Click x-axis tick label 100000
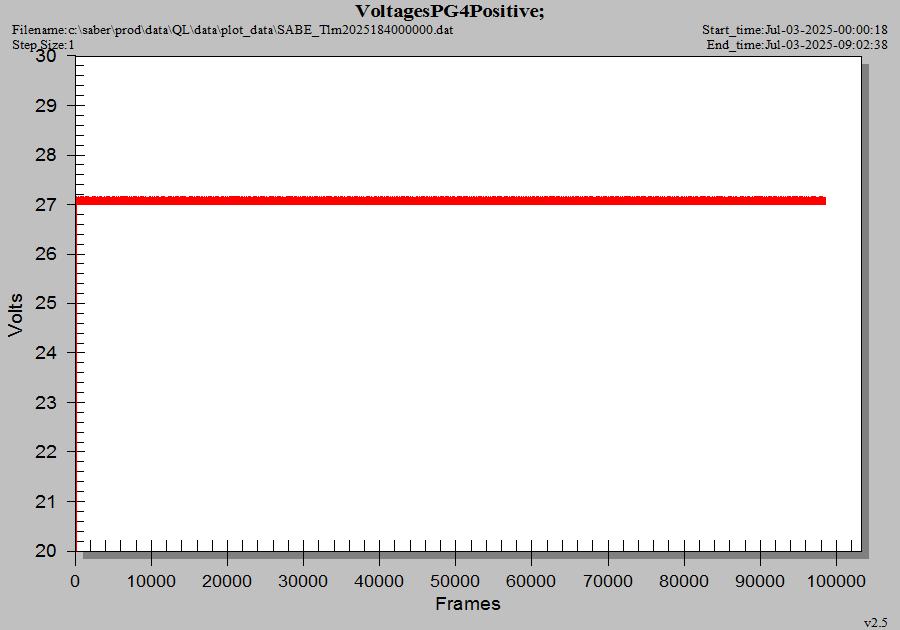 (x=836, y=581)
